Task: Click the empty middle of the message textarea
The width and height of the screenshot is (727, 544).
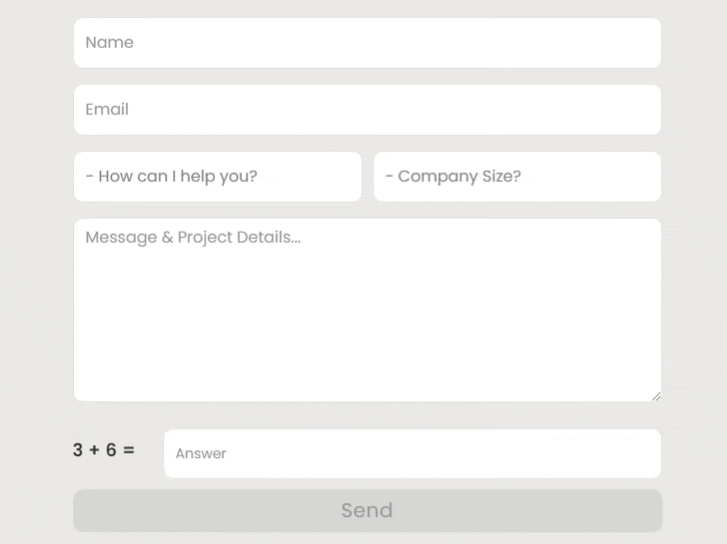Action: pyautogui.click(x=367, y=320)
